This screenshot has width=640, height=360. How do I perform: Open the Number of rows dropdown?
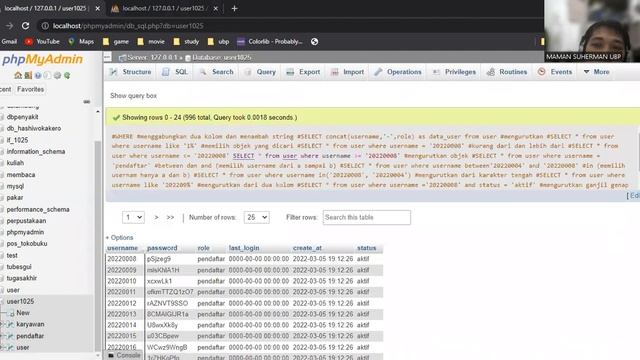256,218
